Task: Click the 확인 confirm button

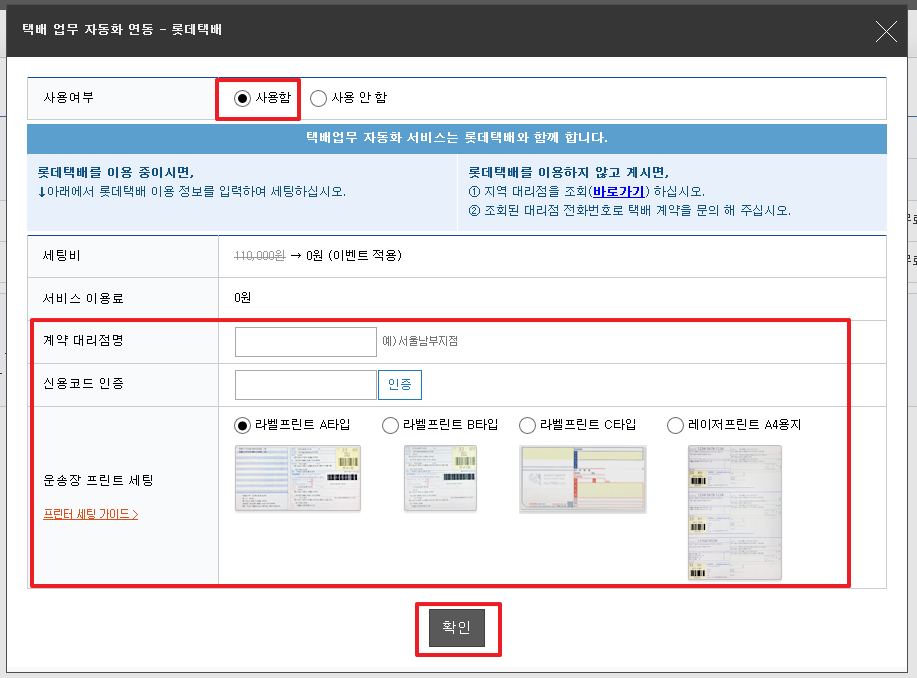Action: 457,628
